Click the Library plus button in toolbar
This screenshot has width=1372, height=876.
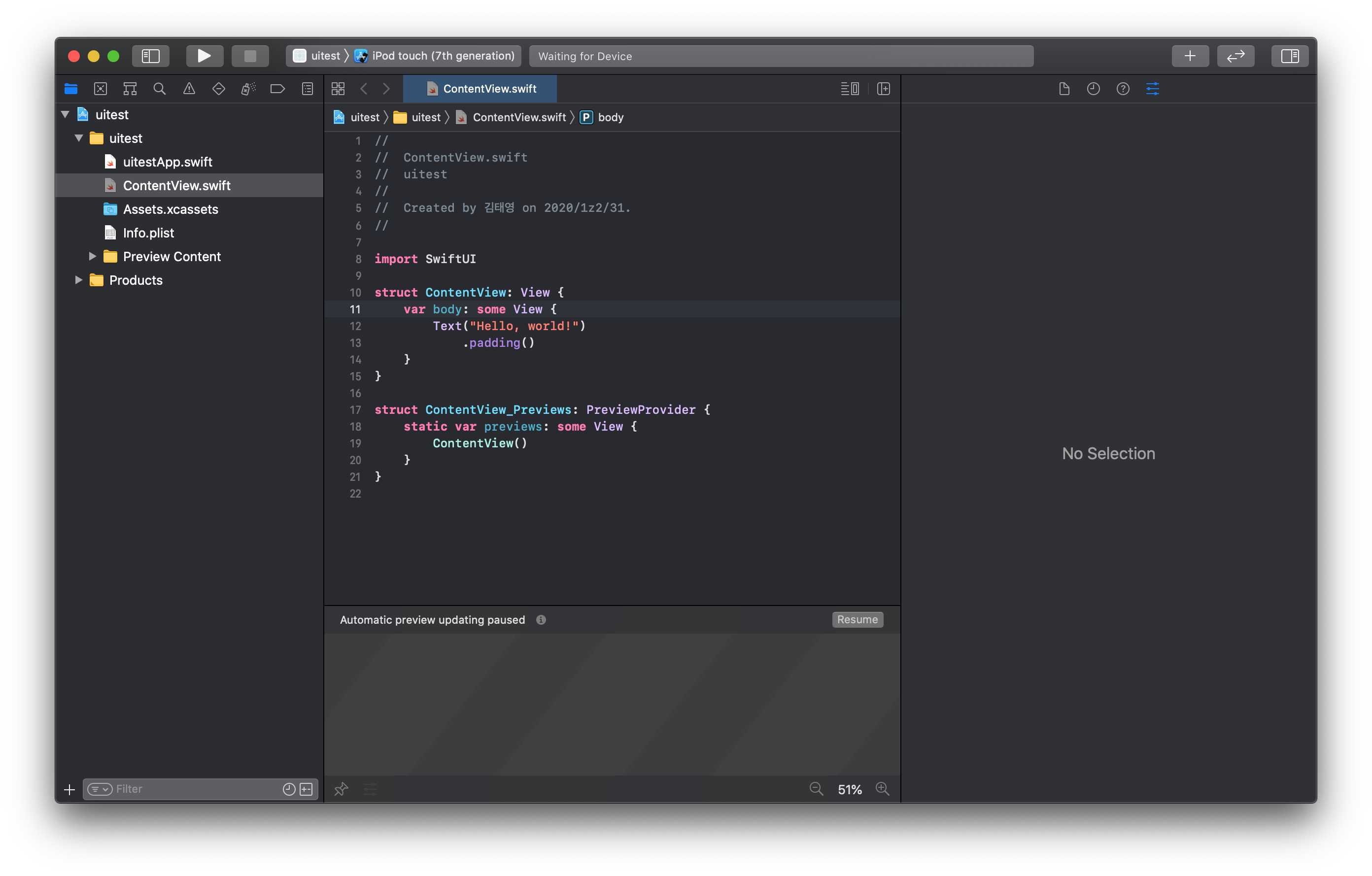pyautogui.click(x=1190, y=56)
